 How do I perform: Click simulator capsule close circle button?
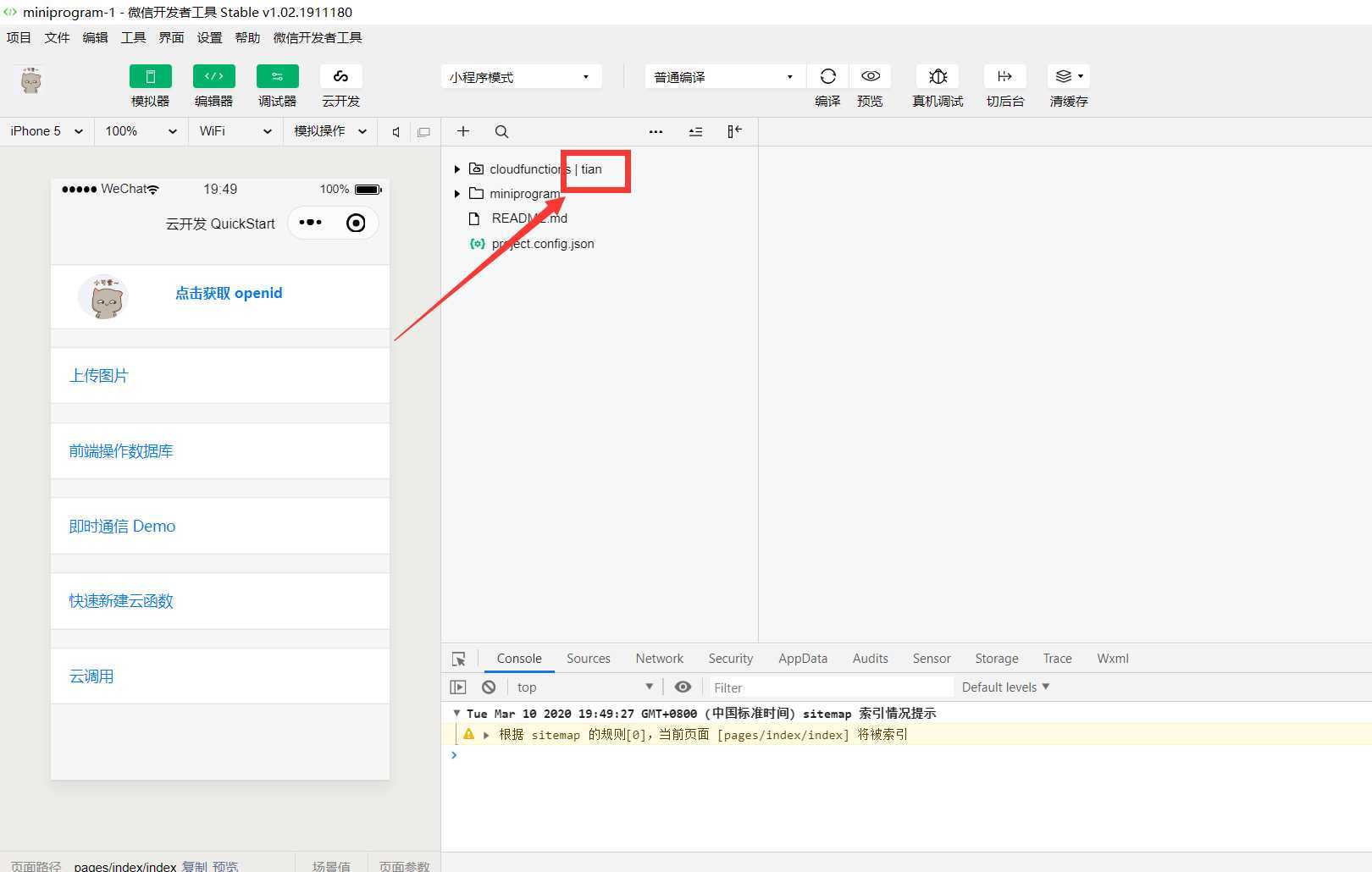(356, 223)
